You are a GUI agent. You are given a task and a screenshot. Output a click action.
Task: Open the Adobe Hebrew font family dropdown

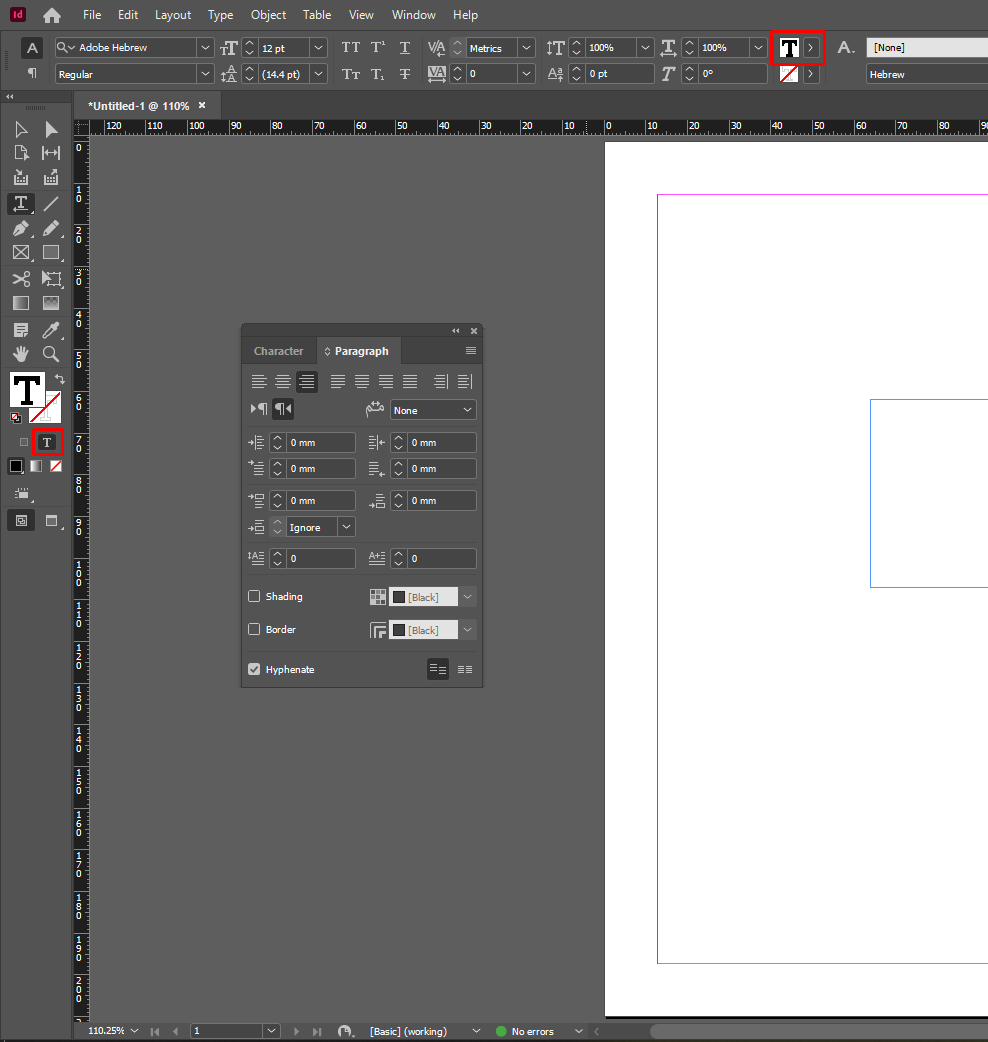click(x=205, y=48)
